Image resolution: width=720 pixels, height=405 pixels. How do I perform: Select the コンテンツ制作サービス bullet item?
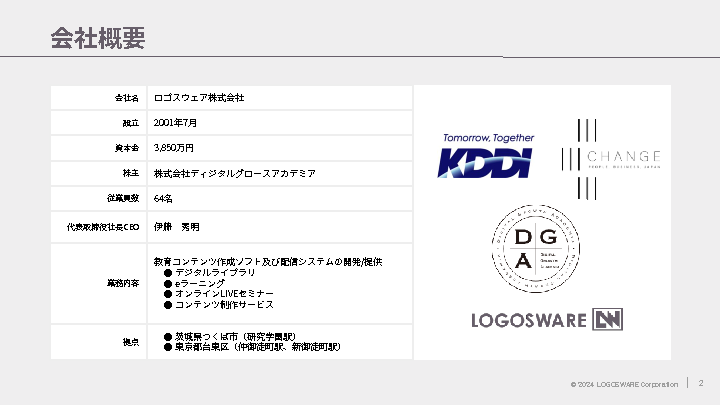point(224,305)
